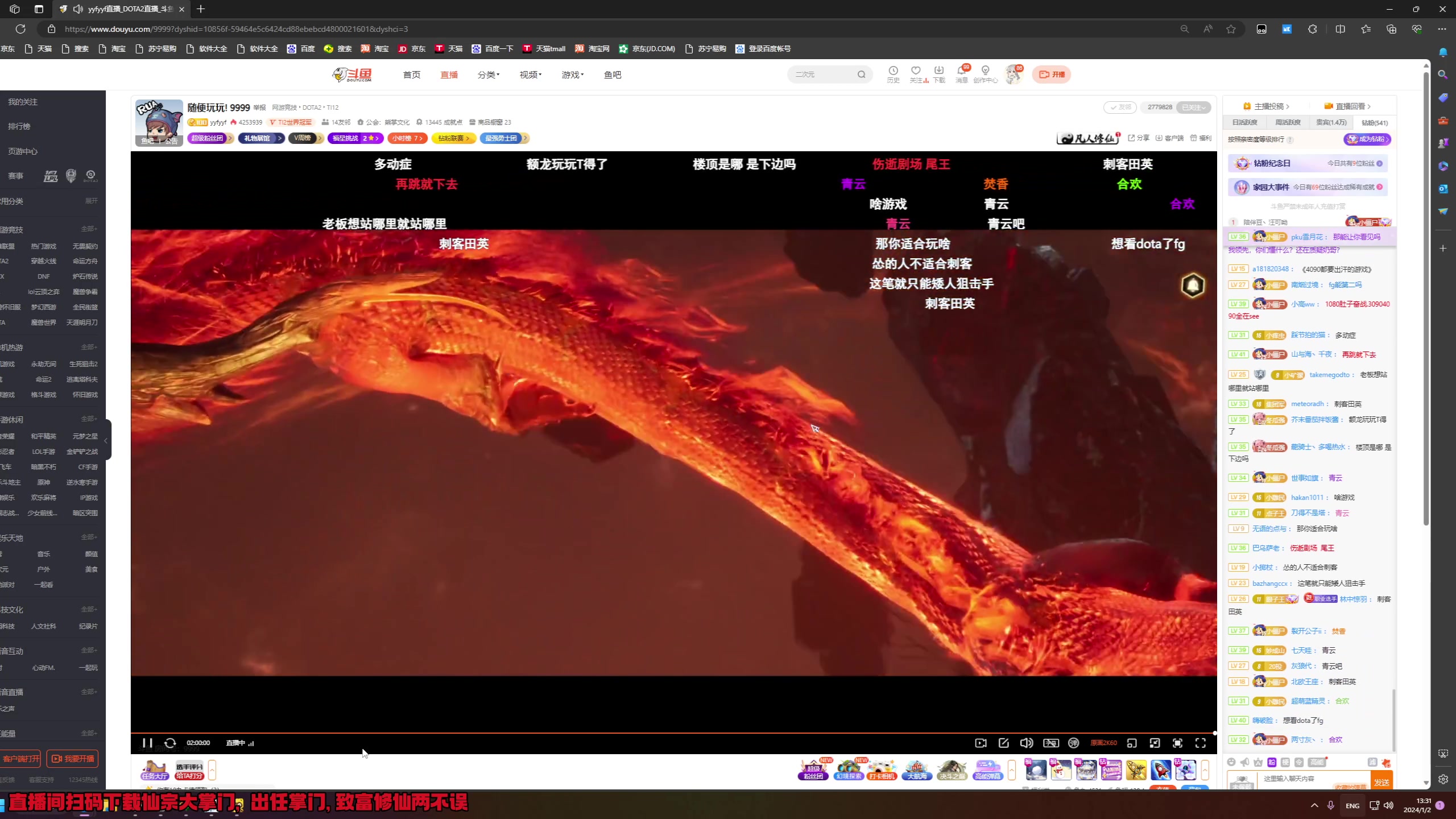This screenshot has width=1456, height=819.
Task: Open the 首页 nav item
Action: click(412, 75)
